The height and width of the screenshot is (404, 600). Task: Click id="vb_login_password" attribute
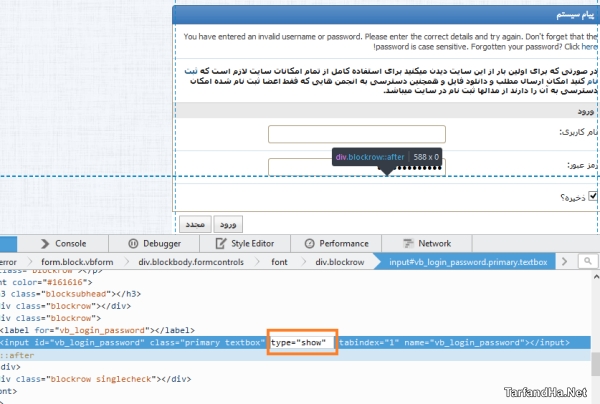tap(90, 342)
